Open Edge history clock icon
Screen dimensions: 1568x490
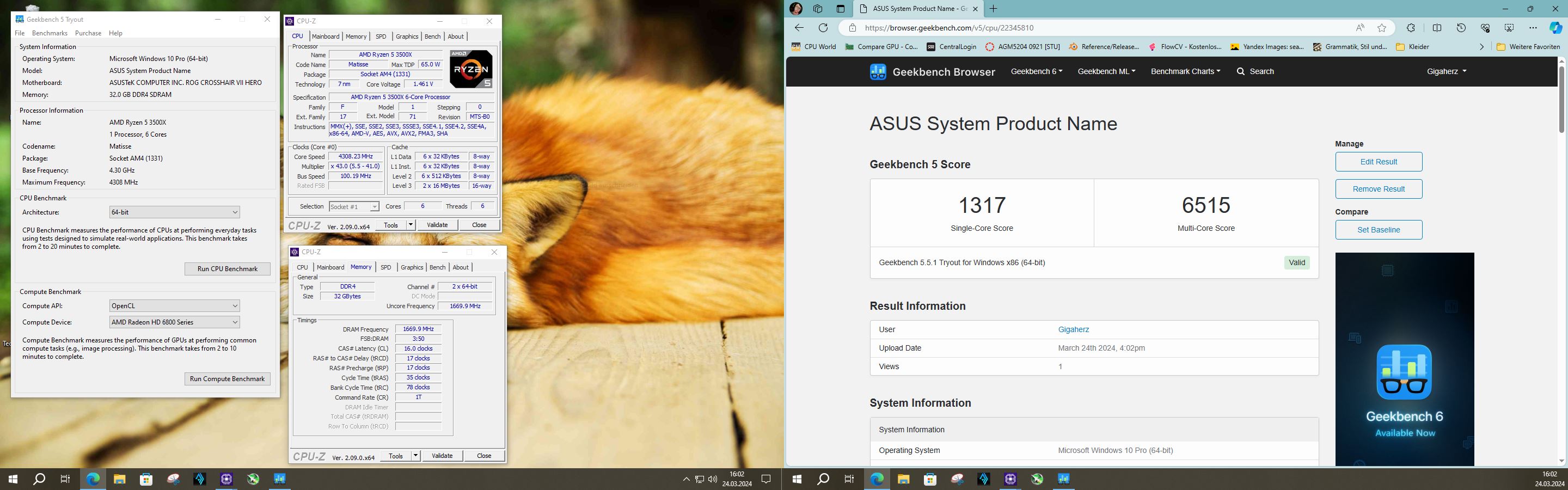pyautogui.click(x=1461, y=27)
